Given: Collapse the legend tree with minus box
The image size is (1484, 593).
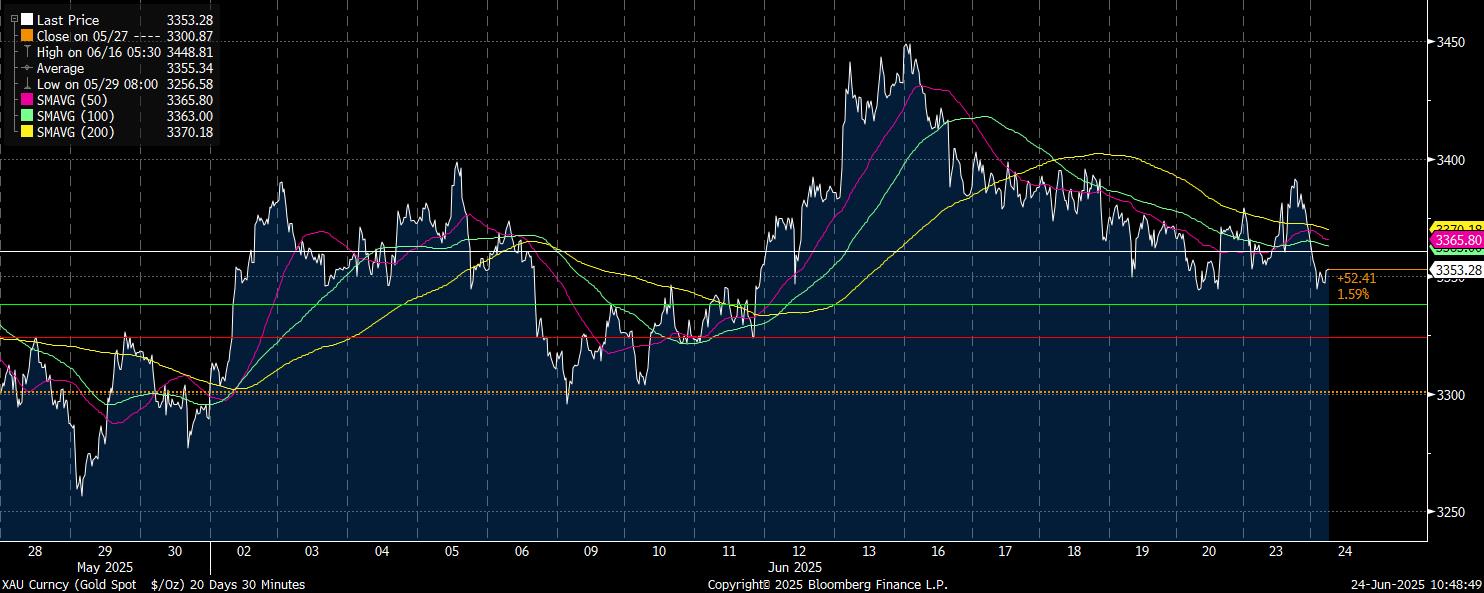Looking at the screenshot, I should point(14,19).
